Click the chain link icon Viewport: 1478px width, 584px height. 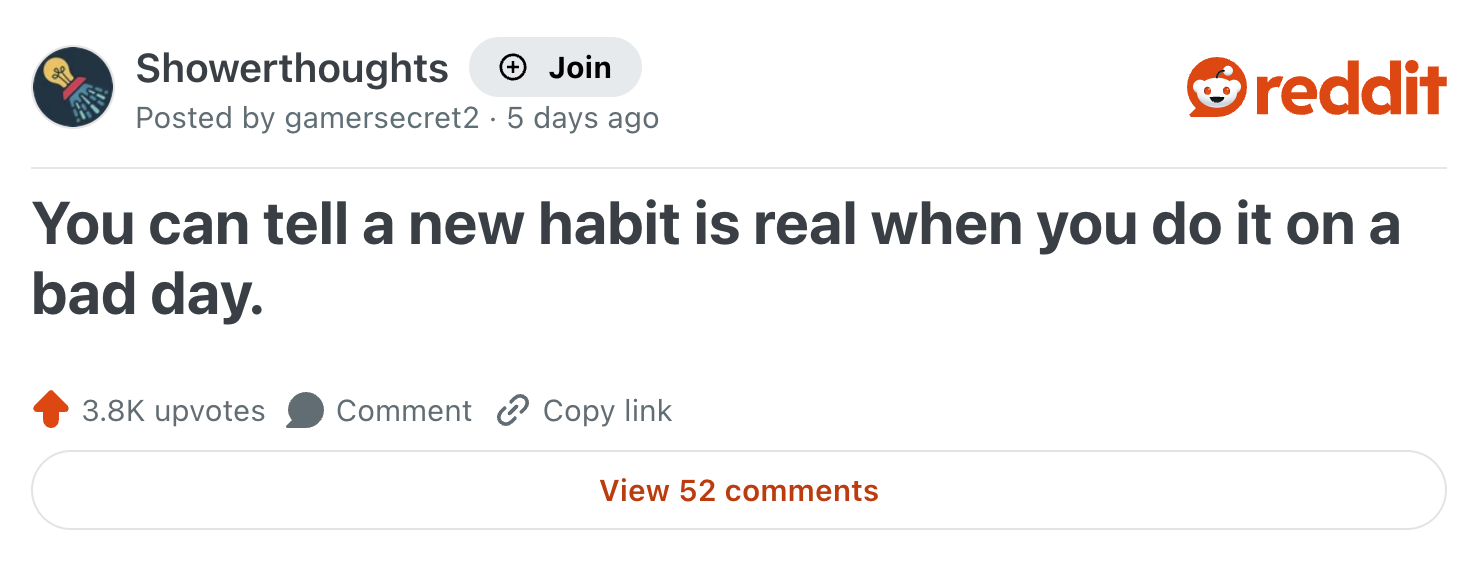point(512,410)
